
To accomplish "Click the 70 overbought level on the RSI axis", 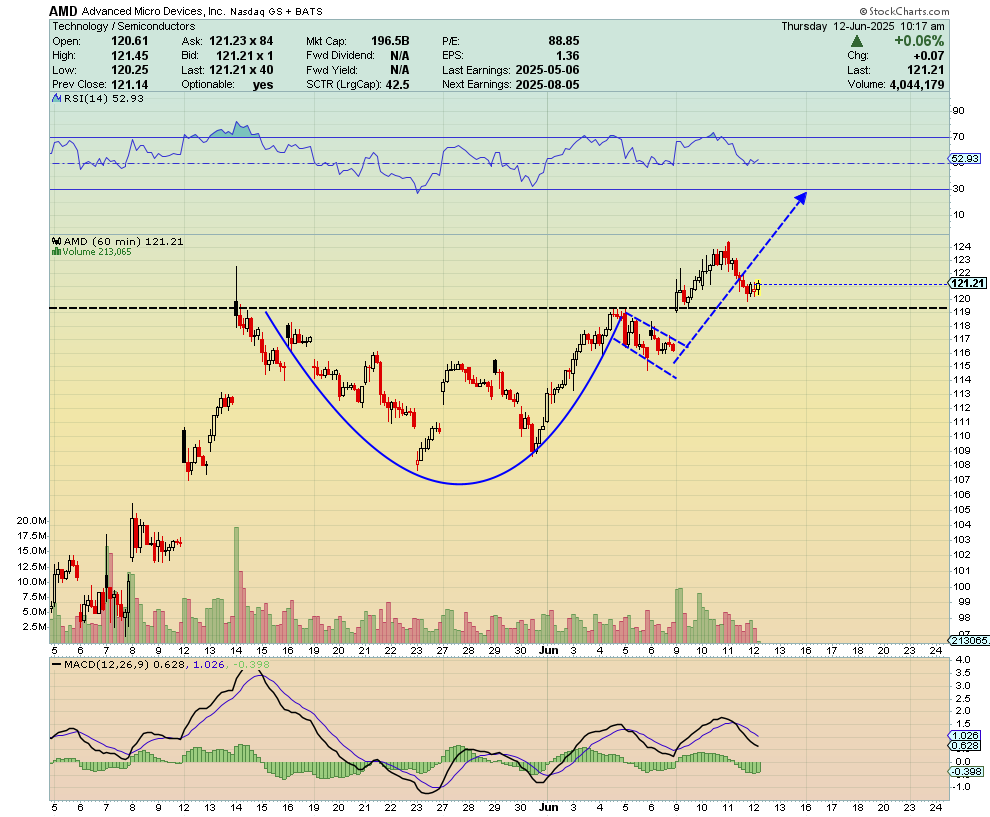I will coord(958,136).
